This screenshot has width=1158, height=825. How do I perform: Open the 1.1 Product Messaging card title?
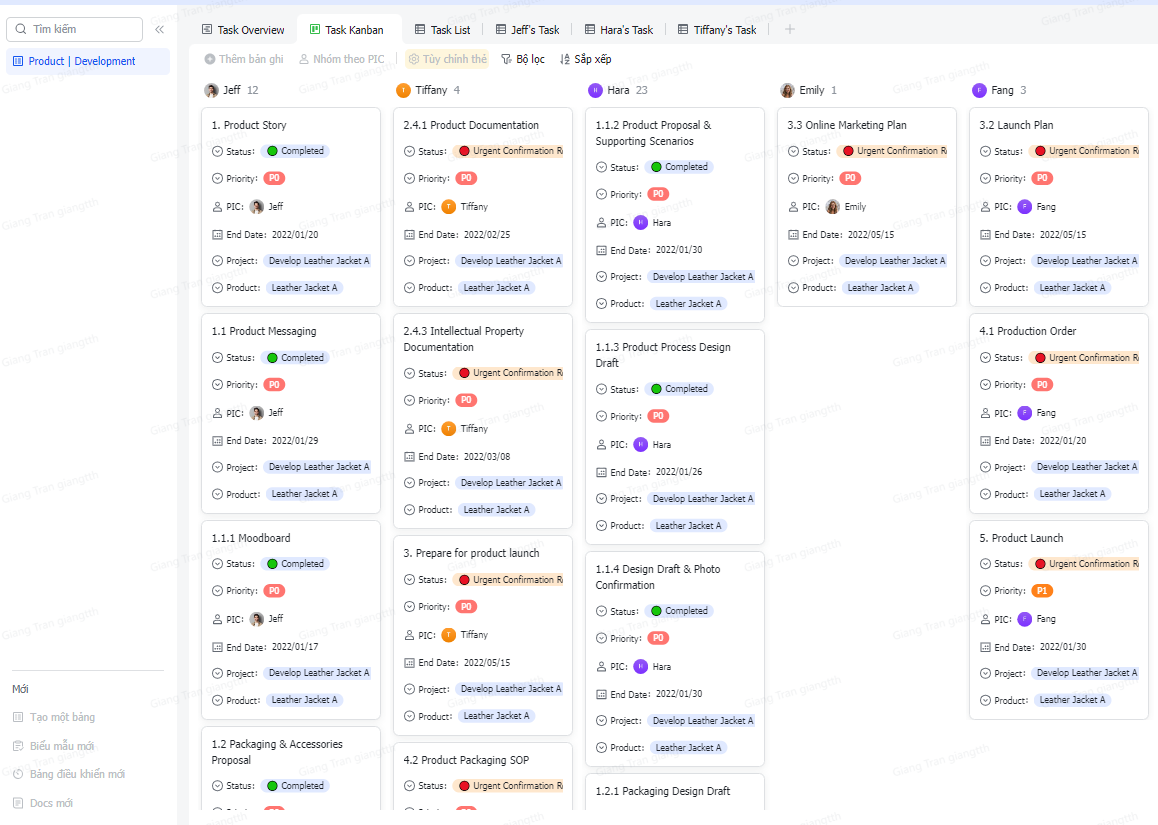pos(264,332)
